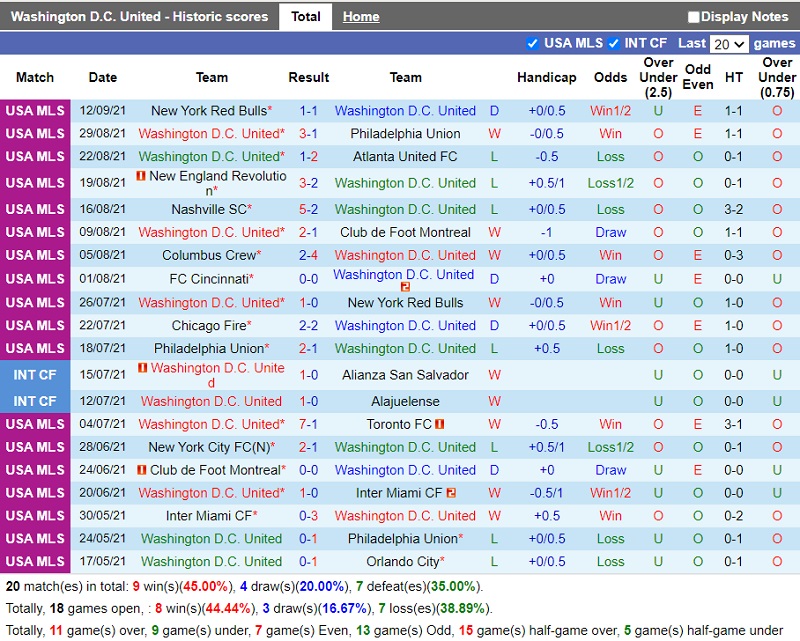
Task: Click the 7-1 result against Toronto FC
Action: 308,424
